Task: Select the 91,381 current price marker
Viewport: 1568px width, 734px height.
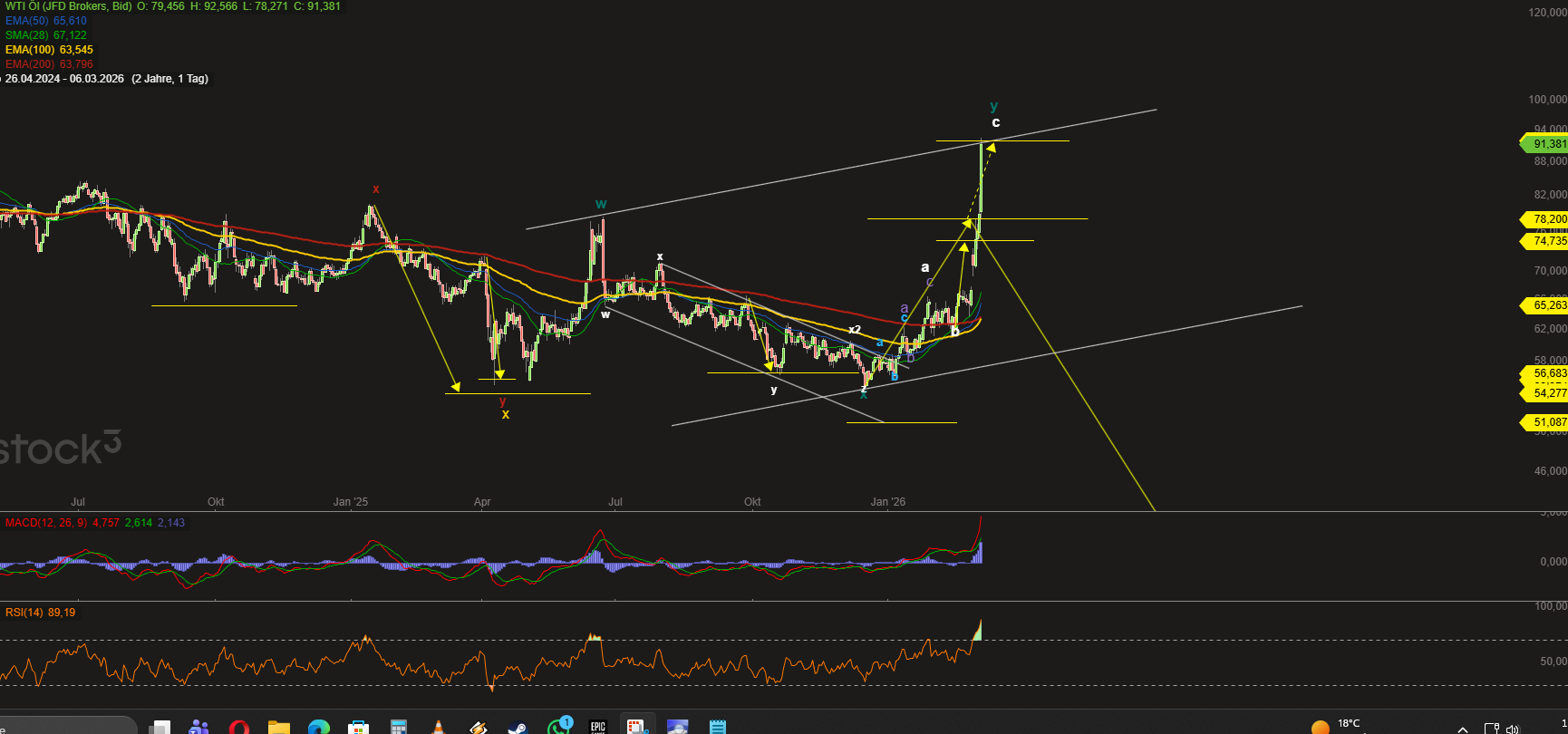Action: 1546,144
